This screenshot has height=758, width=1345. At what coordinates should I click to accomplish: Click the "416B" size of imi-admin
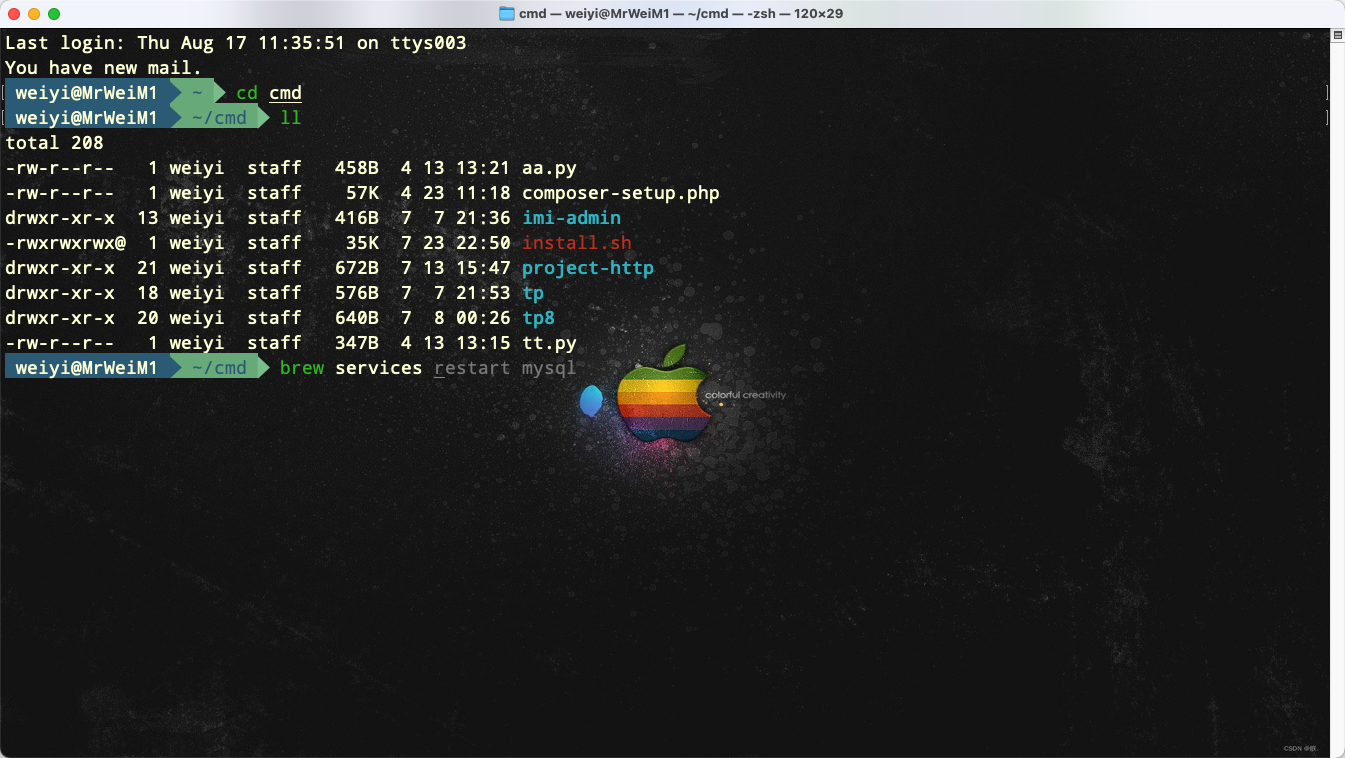tap(357, 218)
